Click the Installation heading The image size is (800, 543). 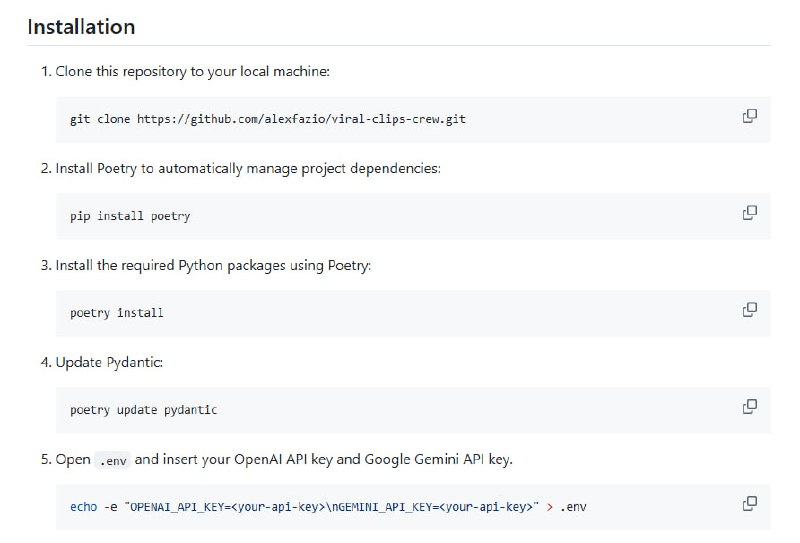(x=81, y=27)
